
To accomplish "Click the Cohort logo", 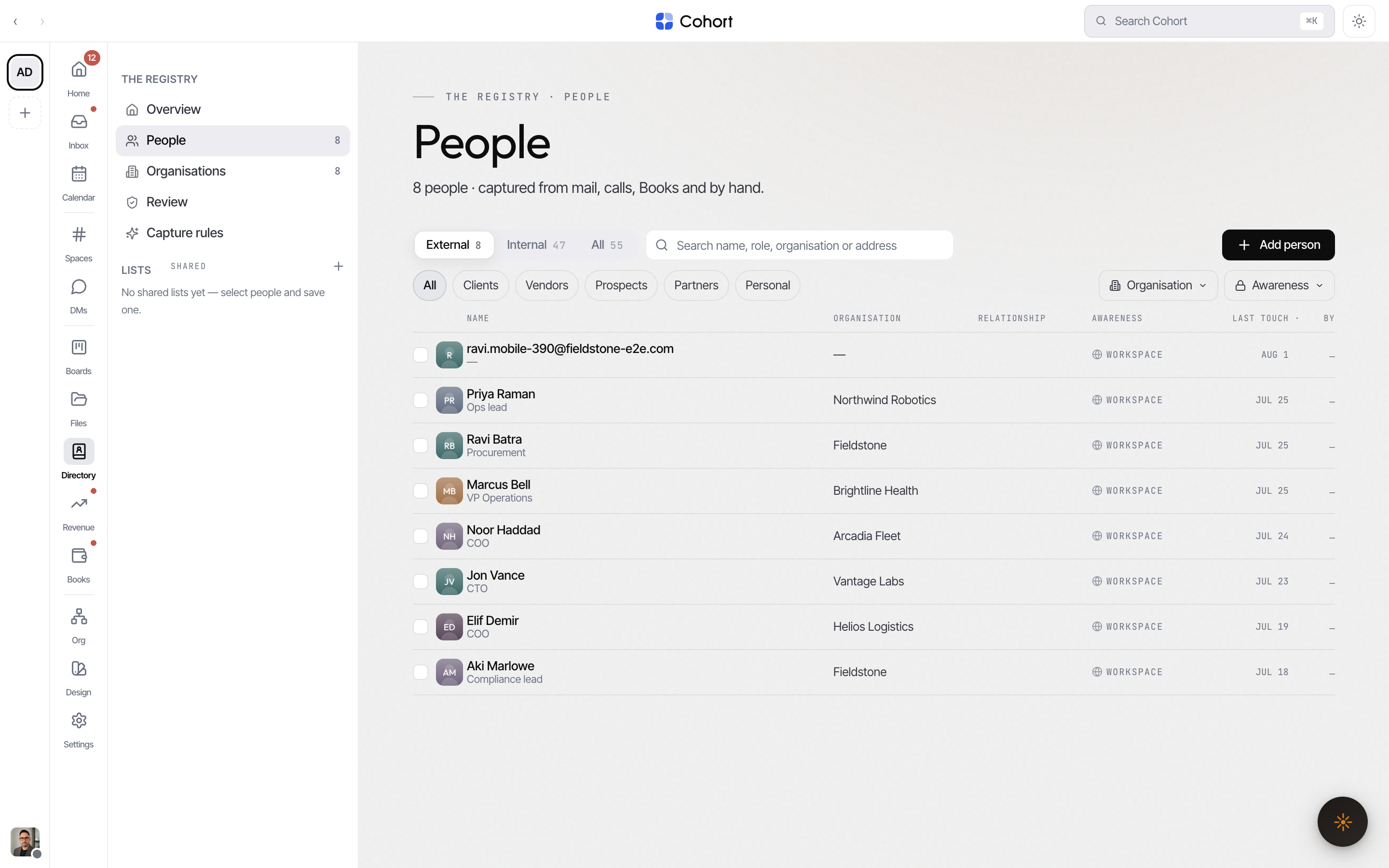I will pyautogui.click(x=694, y=21).
